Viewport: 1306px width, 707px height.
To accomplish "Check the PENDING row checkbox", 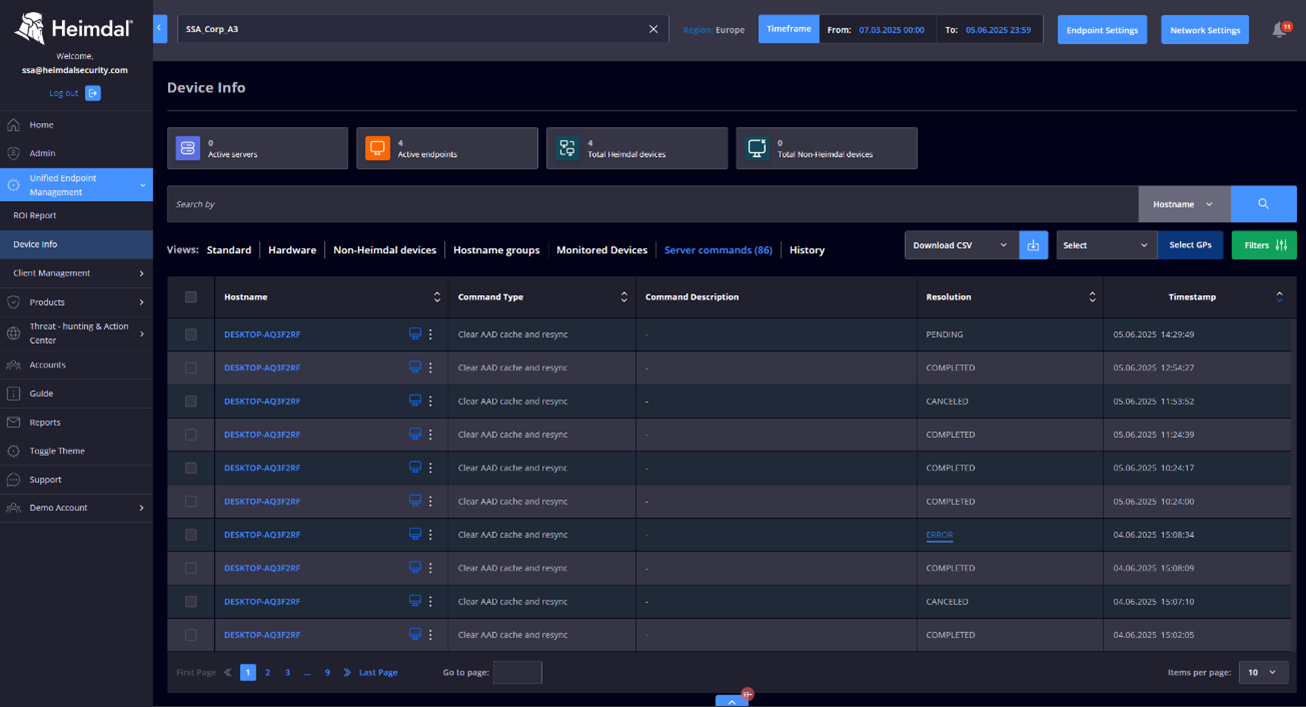I will [191, 334].
